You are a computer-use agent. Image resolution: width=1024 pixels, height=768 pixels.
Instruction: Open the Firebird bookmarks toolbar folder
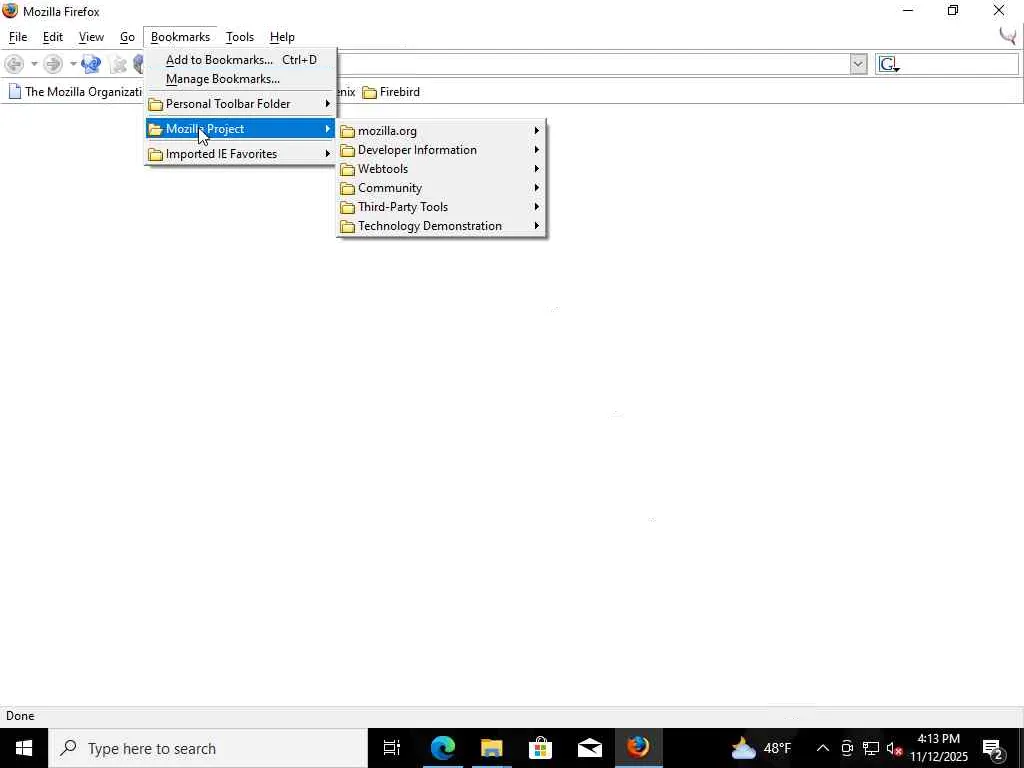tap(391, 92)
